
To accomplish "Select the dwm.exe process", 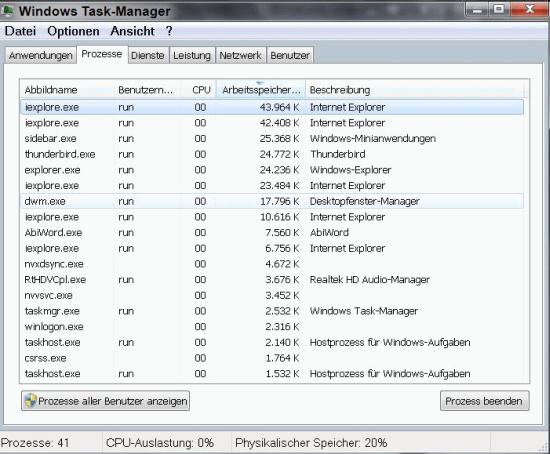I will 272,201.
